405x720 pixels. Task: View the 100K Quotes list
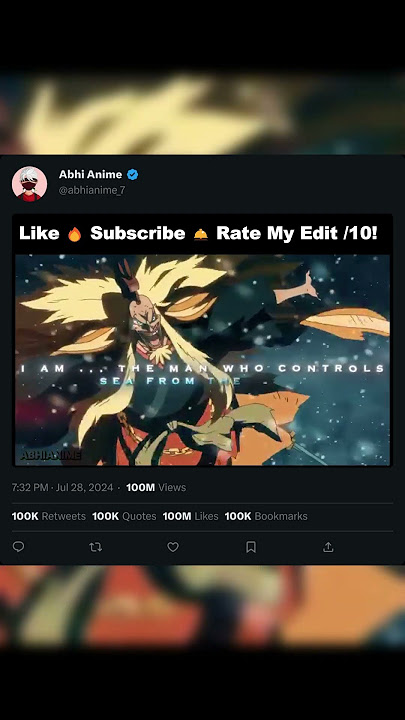coord(124,516)
